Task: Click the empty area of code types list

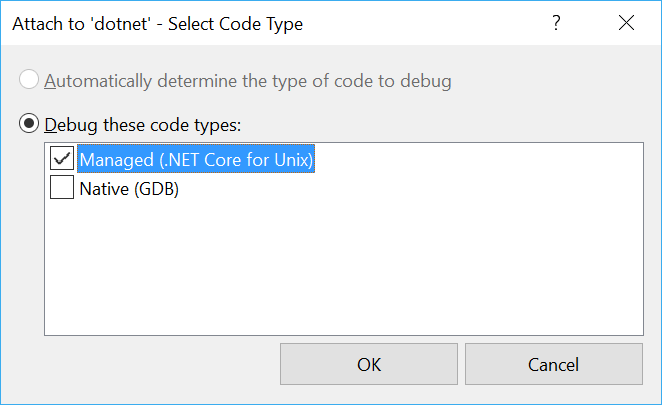Action: click(x=342, y=270)
